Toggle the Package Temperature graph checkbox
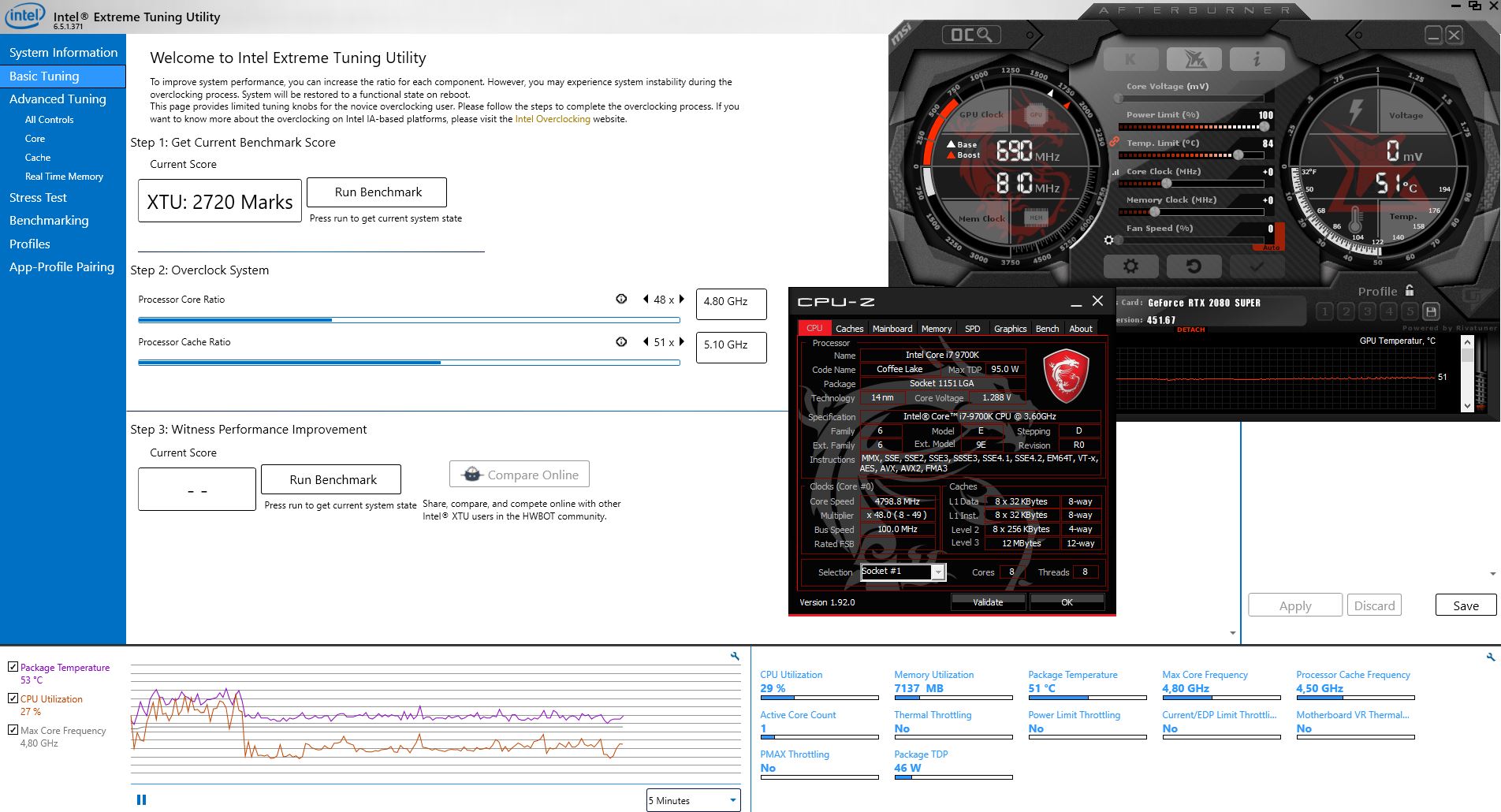The image size is (1501, 812). [x=13, y=667]
